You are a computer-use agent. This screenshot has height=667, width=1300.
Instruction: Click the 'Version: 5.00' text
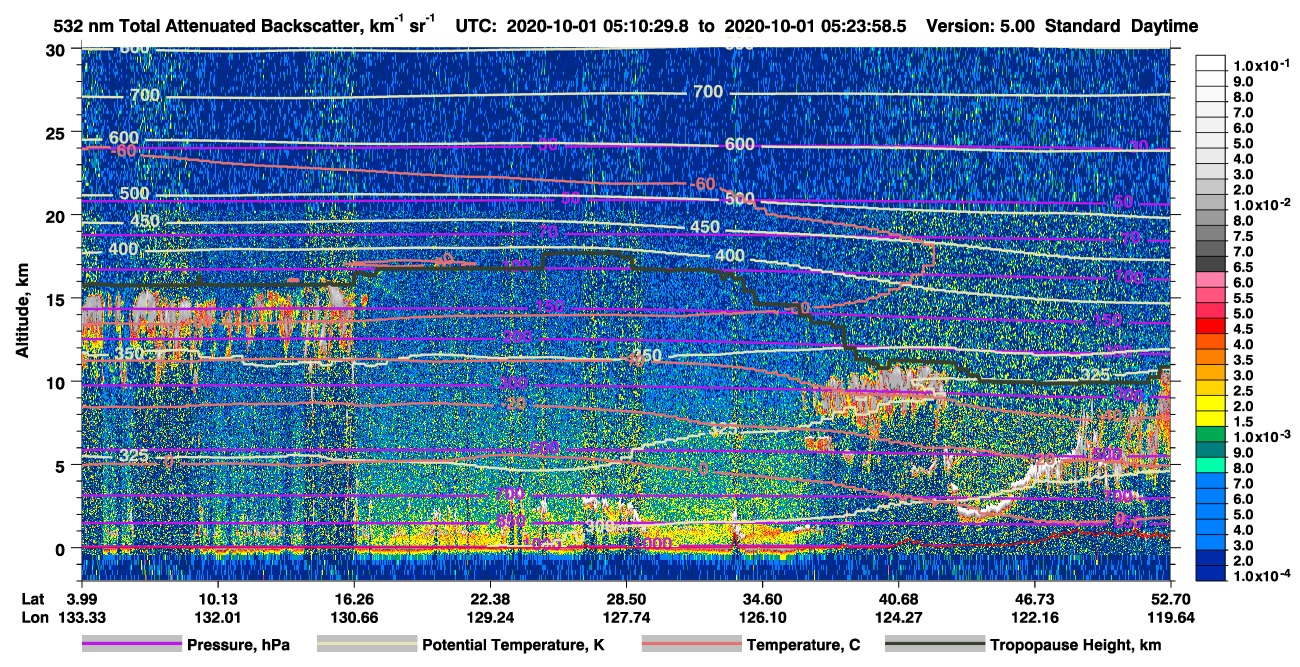point(982,26)
